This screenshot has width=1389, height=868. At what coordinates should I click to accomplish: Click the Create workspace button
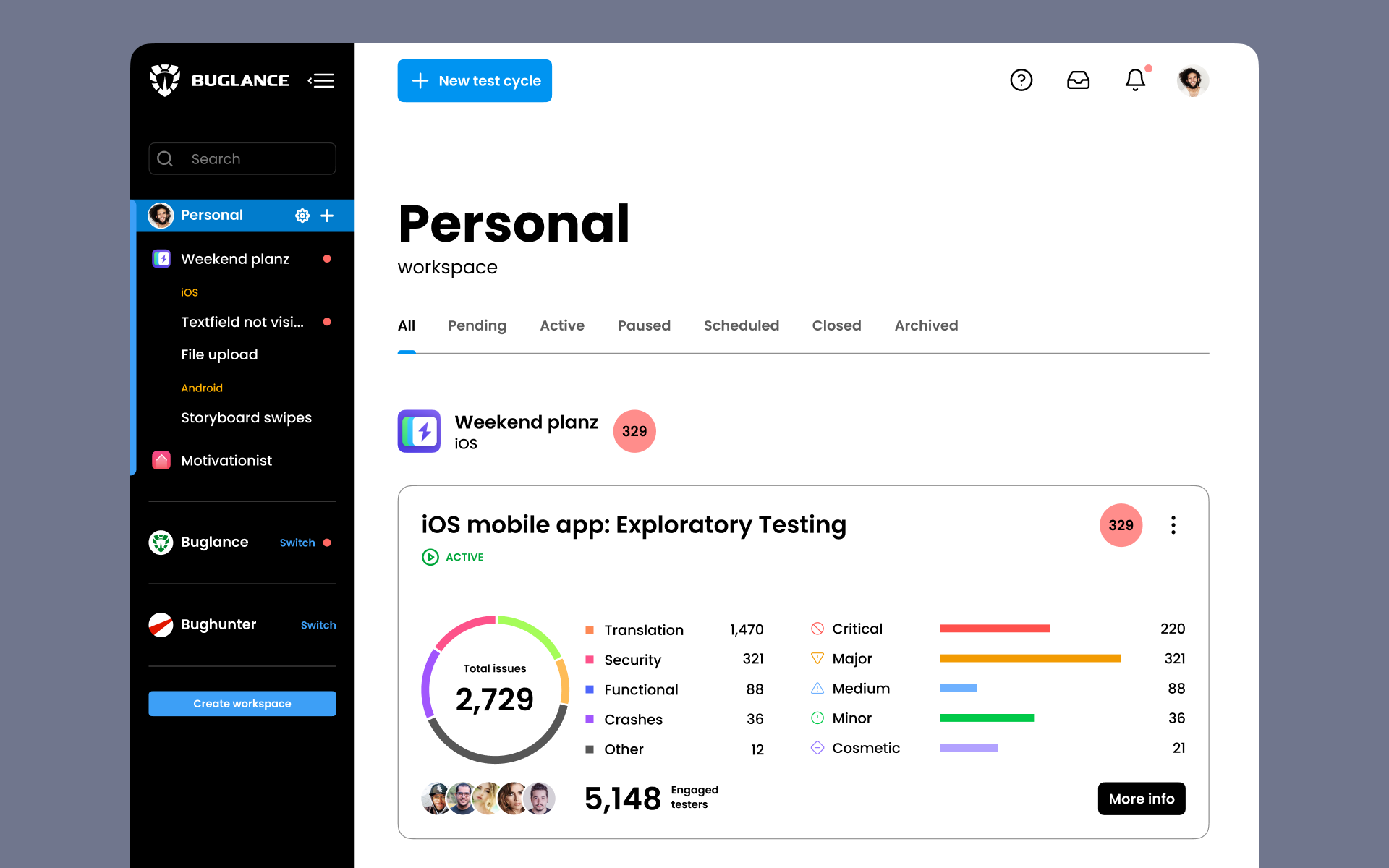tap(242, 703)
